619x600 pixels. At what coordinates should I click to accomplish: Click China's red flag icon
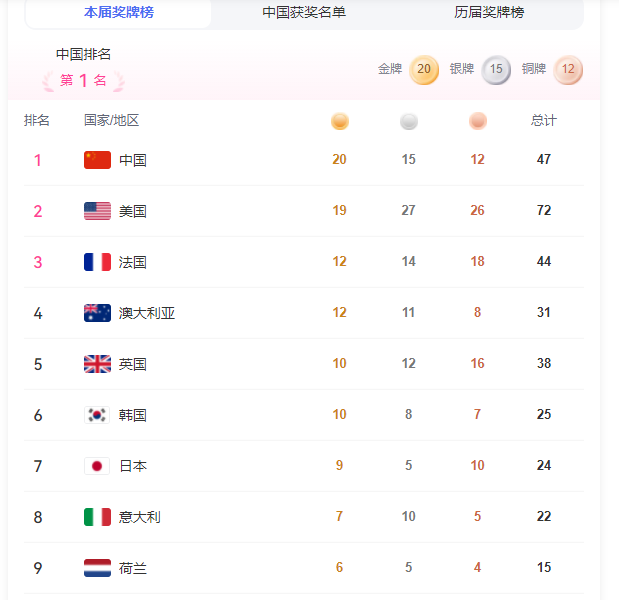point(97,160)
